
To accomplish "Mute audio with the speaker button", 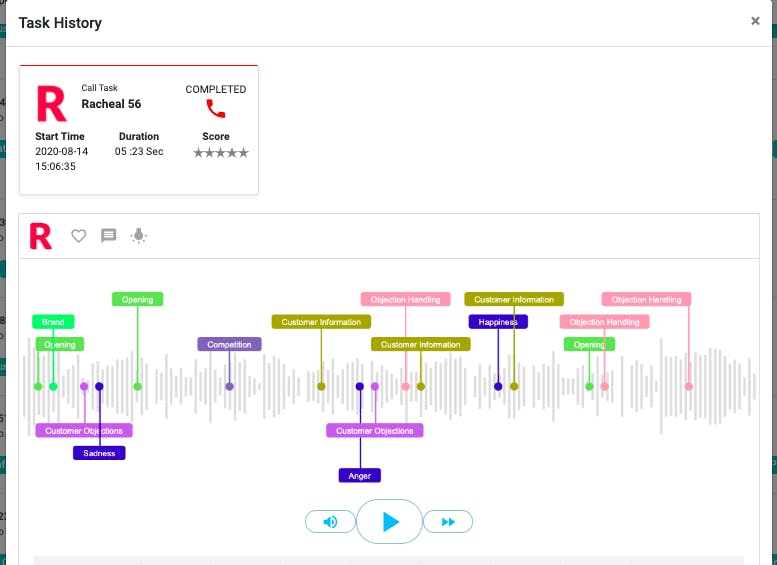I will (x=330, y=521).
